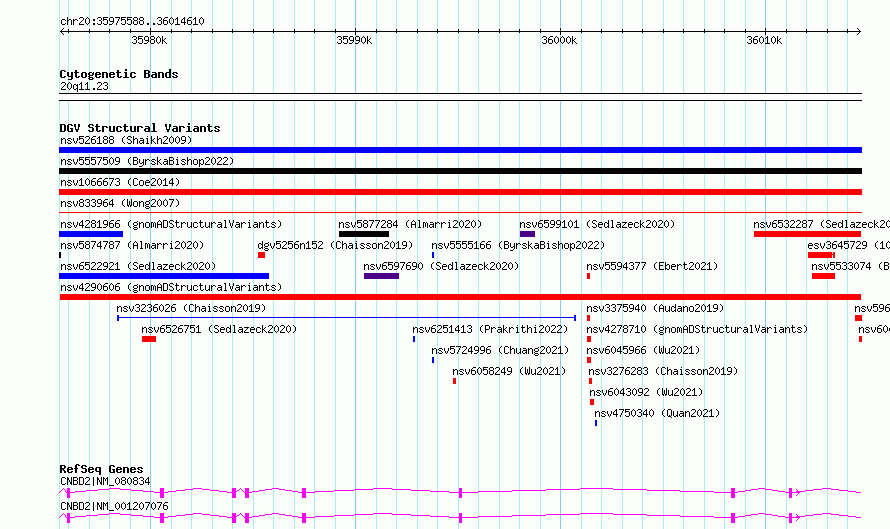Select the nsv3236026 (Chaisson2019) blue span line
Screen dimensions: 890x529
coord(346,318)
